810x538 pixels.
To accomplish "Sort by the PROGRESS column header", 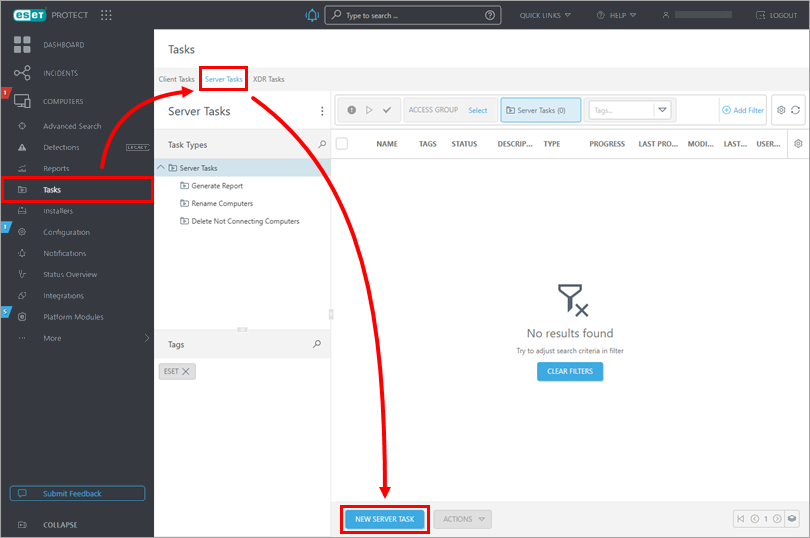I will pos(607,144).
